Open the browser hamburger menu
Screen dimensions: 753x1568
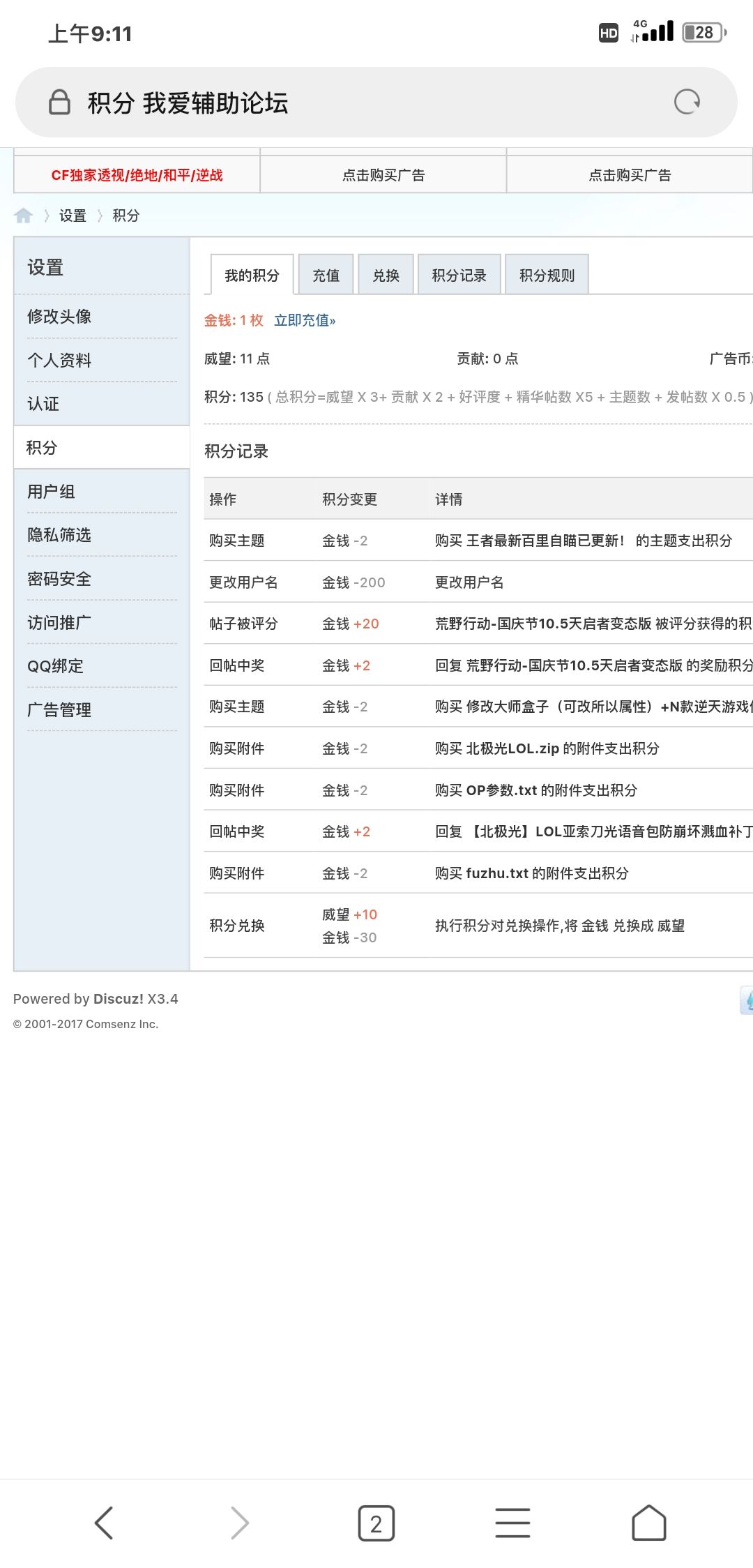click(x=512, y=1522)
